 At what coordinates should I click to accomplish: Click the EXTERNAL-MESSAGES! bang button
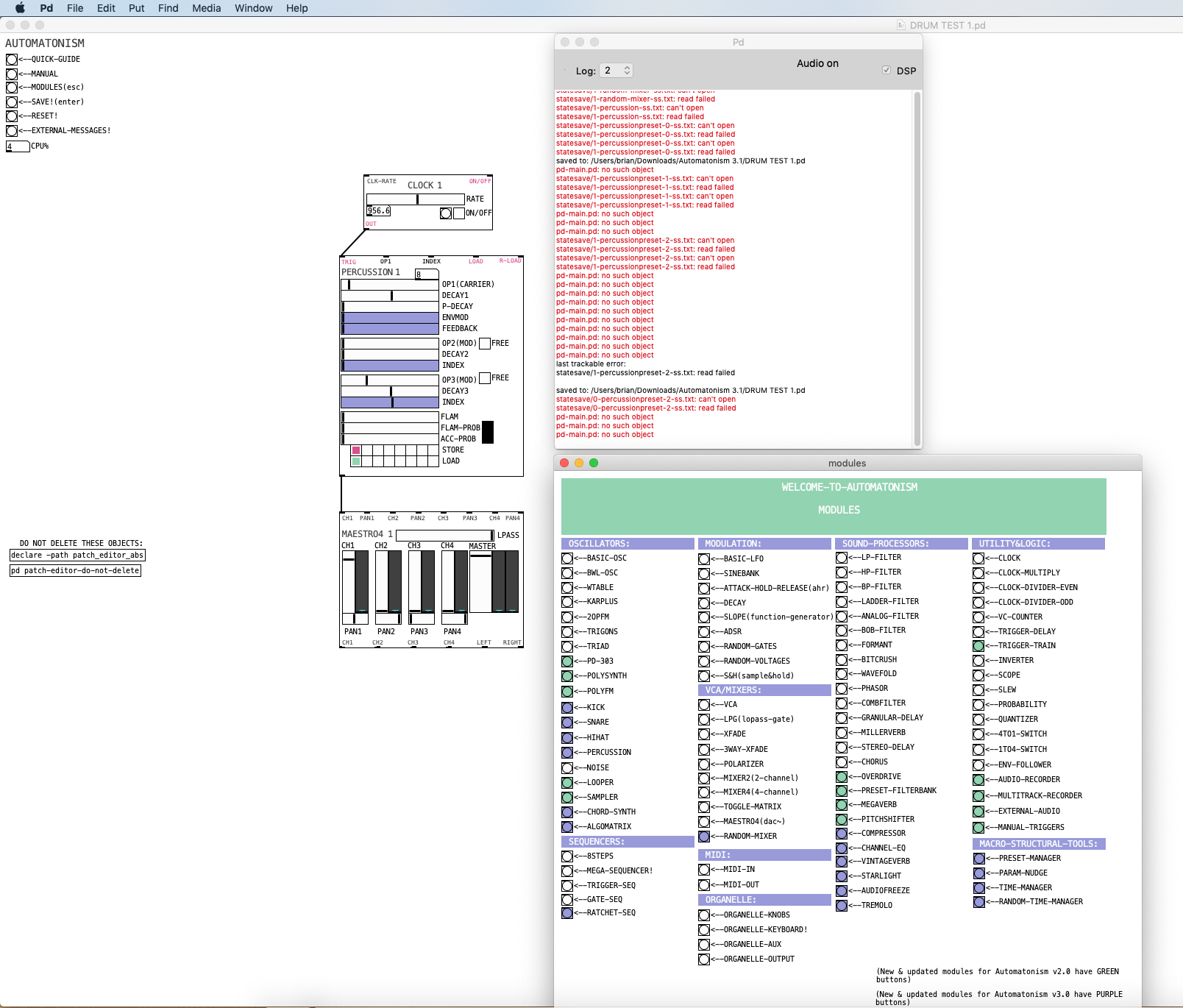coord(12,131)
